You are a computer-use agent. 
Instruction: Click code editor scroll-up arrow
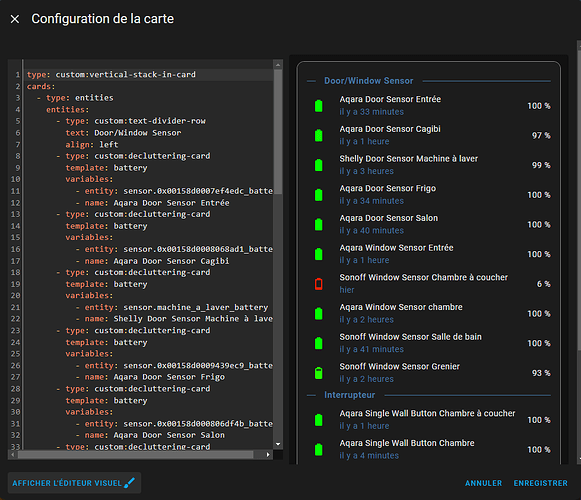pyautogui.click(x=278, y=65)
